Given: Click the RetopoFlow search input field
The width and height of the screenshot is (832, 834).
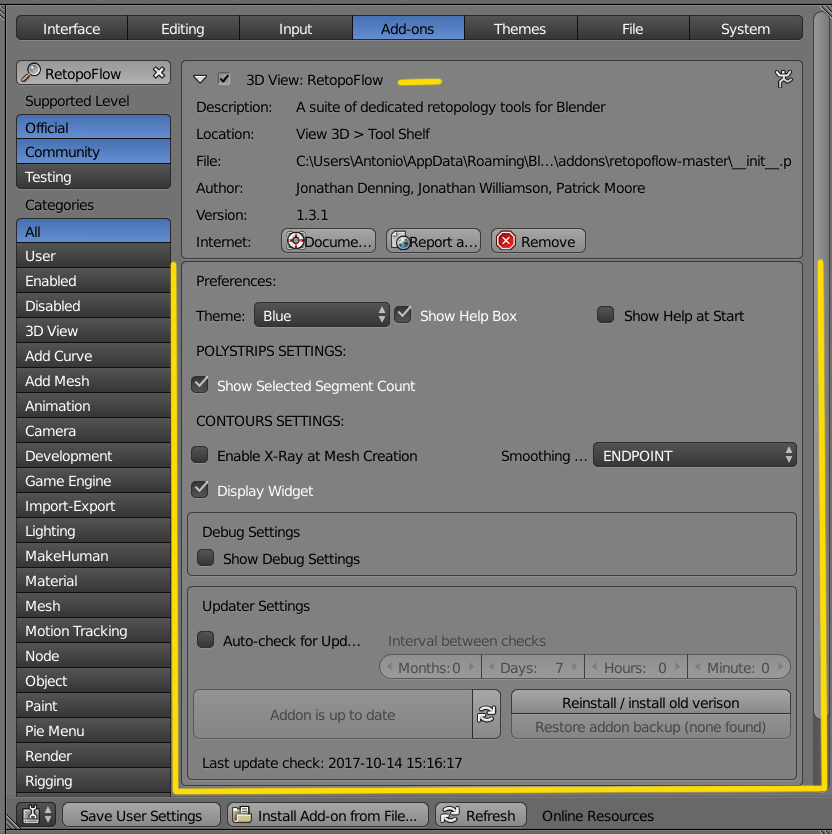Looking at the screenshot, I should (x=93, y=73).
